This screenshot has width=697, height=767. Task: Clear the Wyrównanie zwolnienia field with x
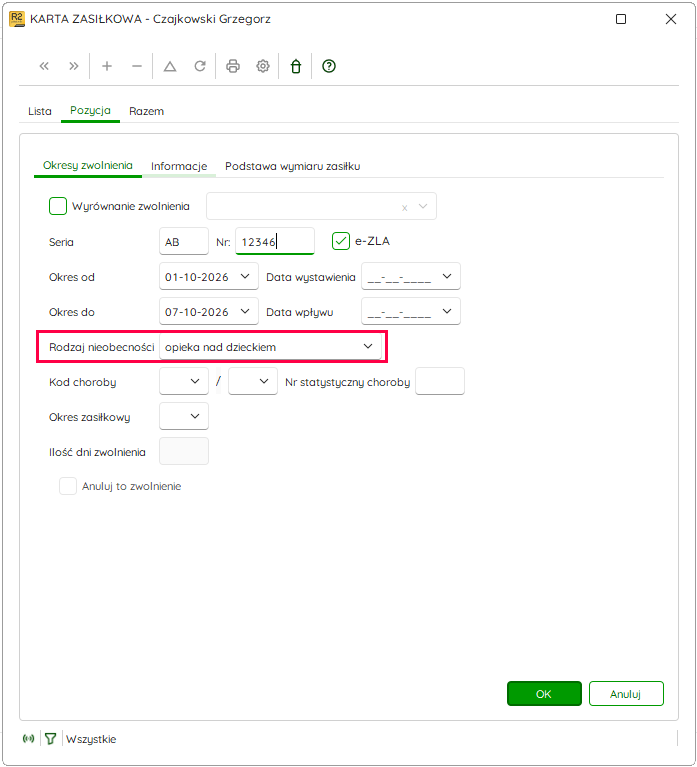[405, 207]
